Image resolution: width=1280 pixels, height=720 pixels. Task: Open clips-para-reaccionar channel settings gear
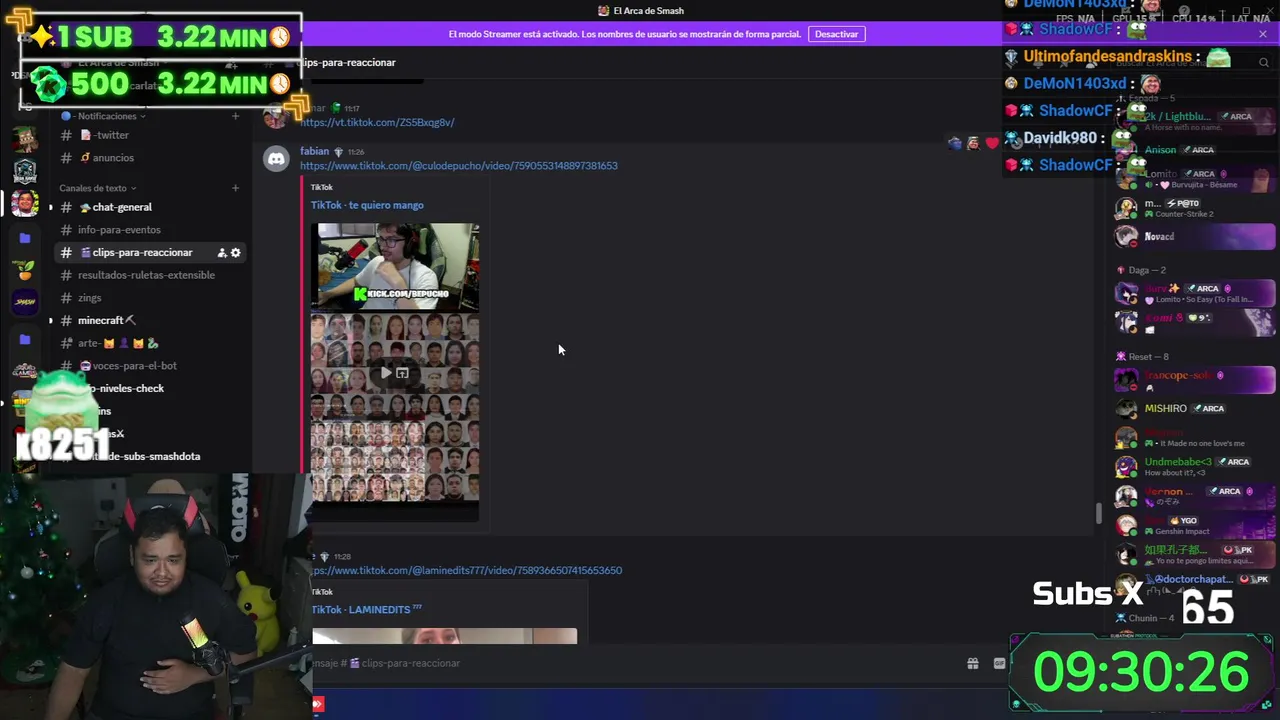[236, 253]
